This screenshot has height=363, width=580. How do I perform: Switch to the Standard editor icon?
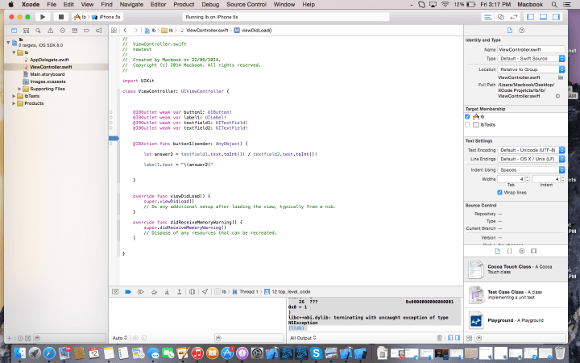488,17
